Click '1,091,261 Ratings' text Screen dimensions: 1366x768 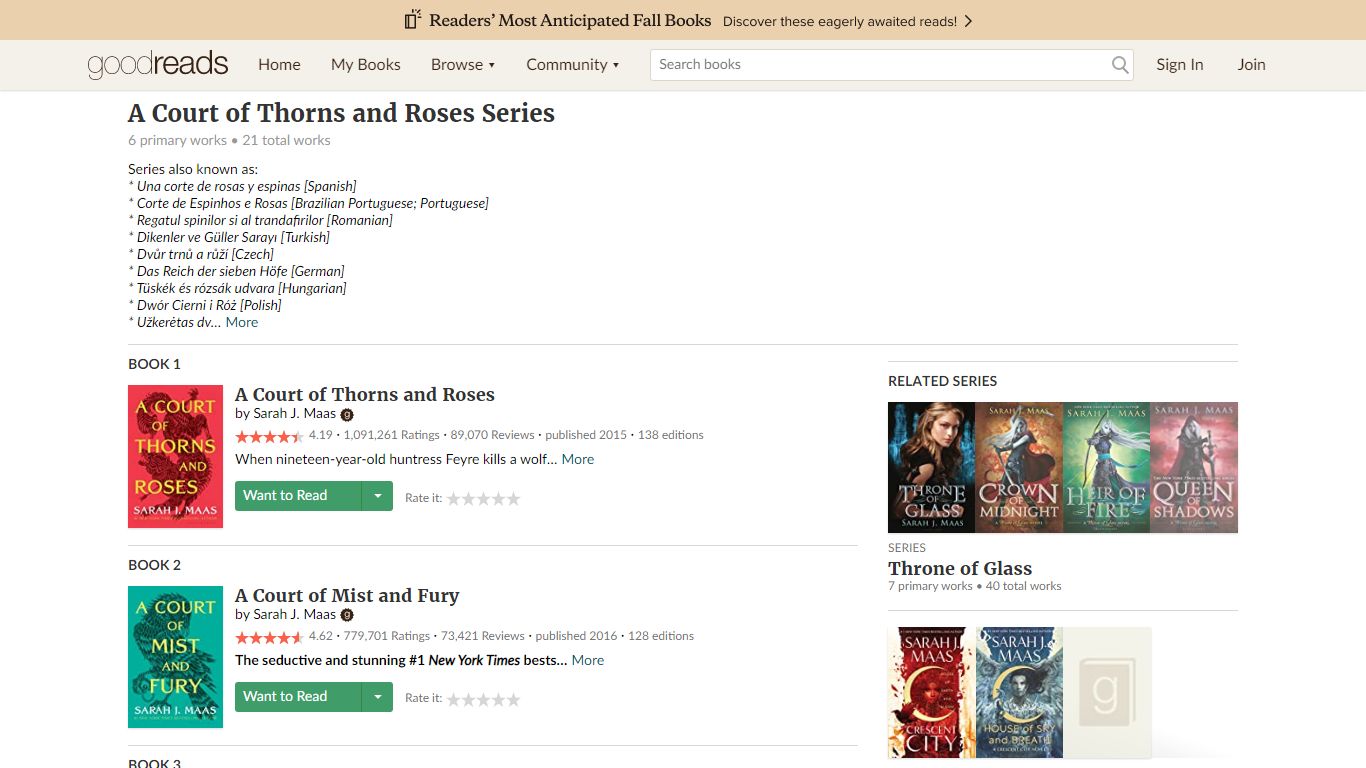391,435
